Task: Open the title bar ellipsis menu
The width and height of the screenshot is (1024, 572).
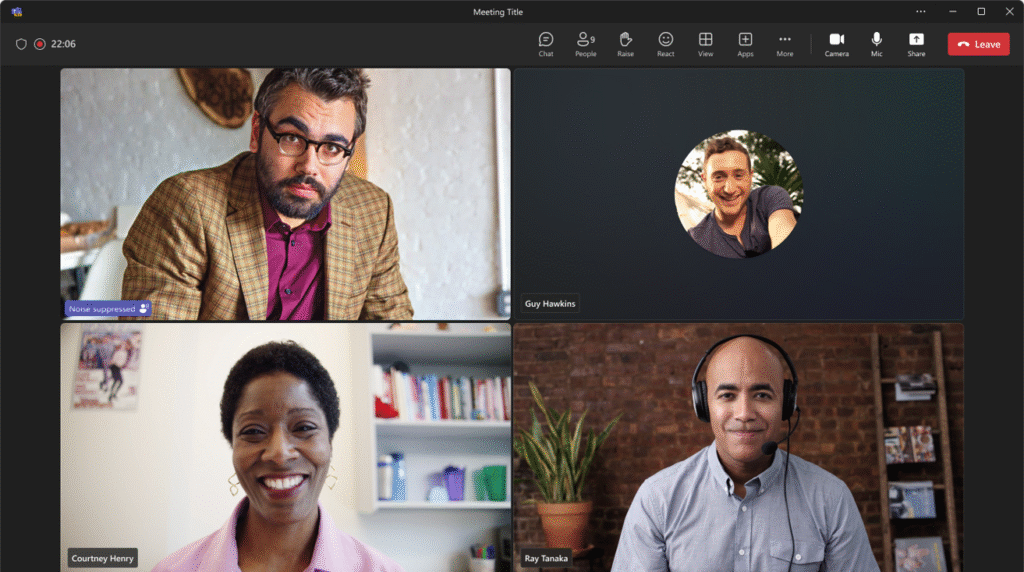Action: [921, 12]
